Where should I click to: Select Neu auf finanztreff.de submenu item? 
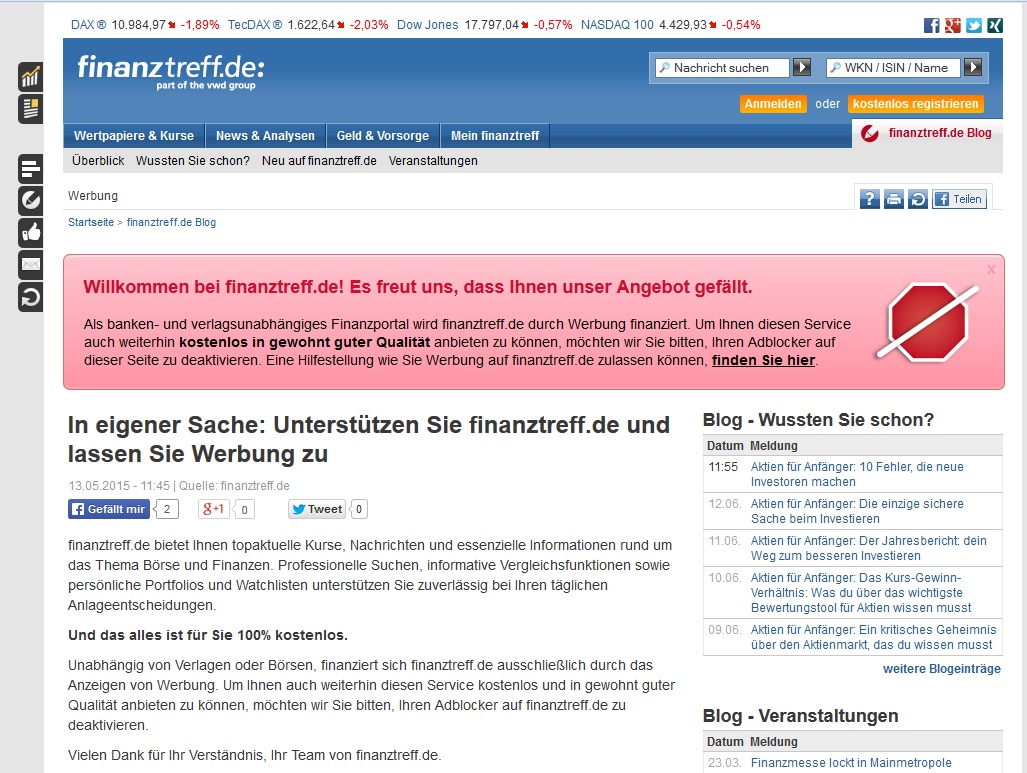point(319,160)
